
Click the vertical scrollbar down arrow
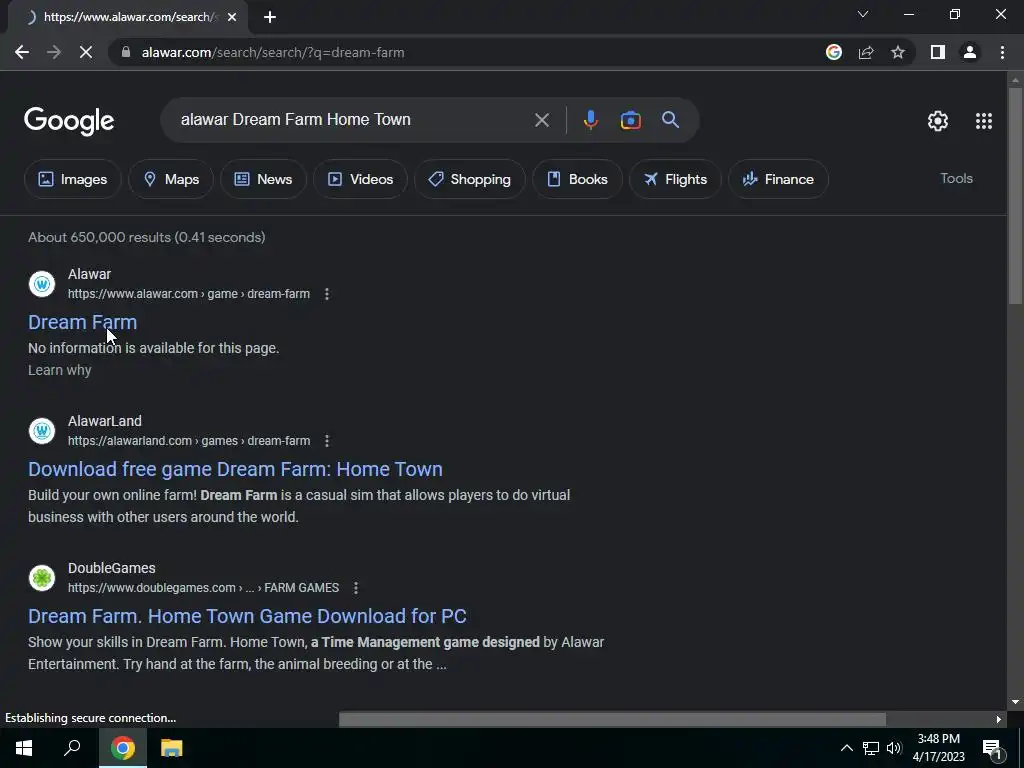1015,702
